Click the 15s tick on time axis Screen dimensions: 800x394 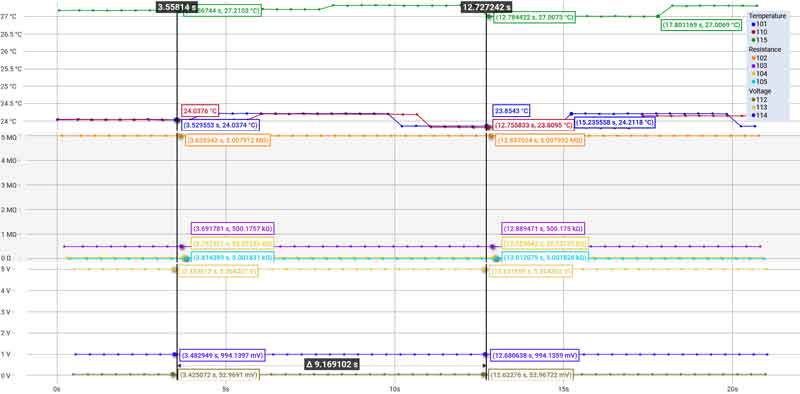coord(563,388)
